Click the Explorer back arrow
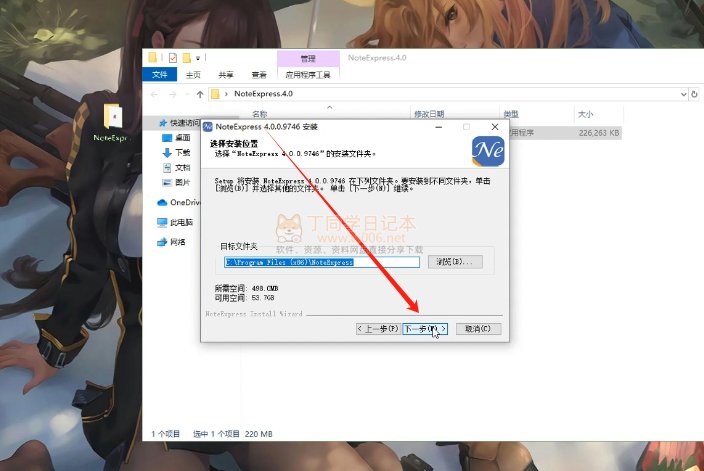The width and height of the screenshot is (704, 471). click(154, 94)
